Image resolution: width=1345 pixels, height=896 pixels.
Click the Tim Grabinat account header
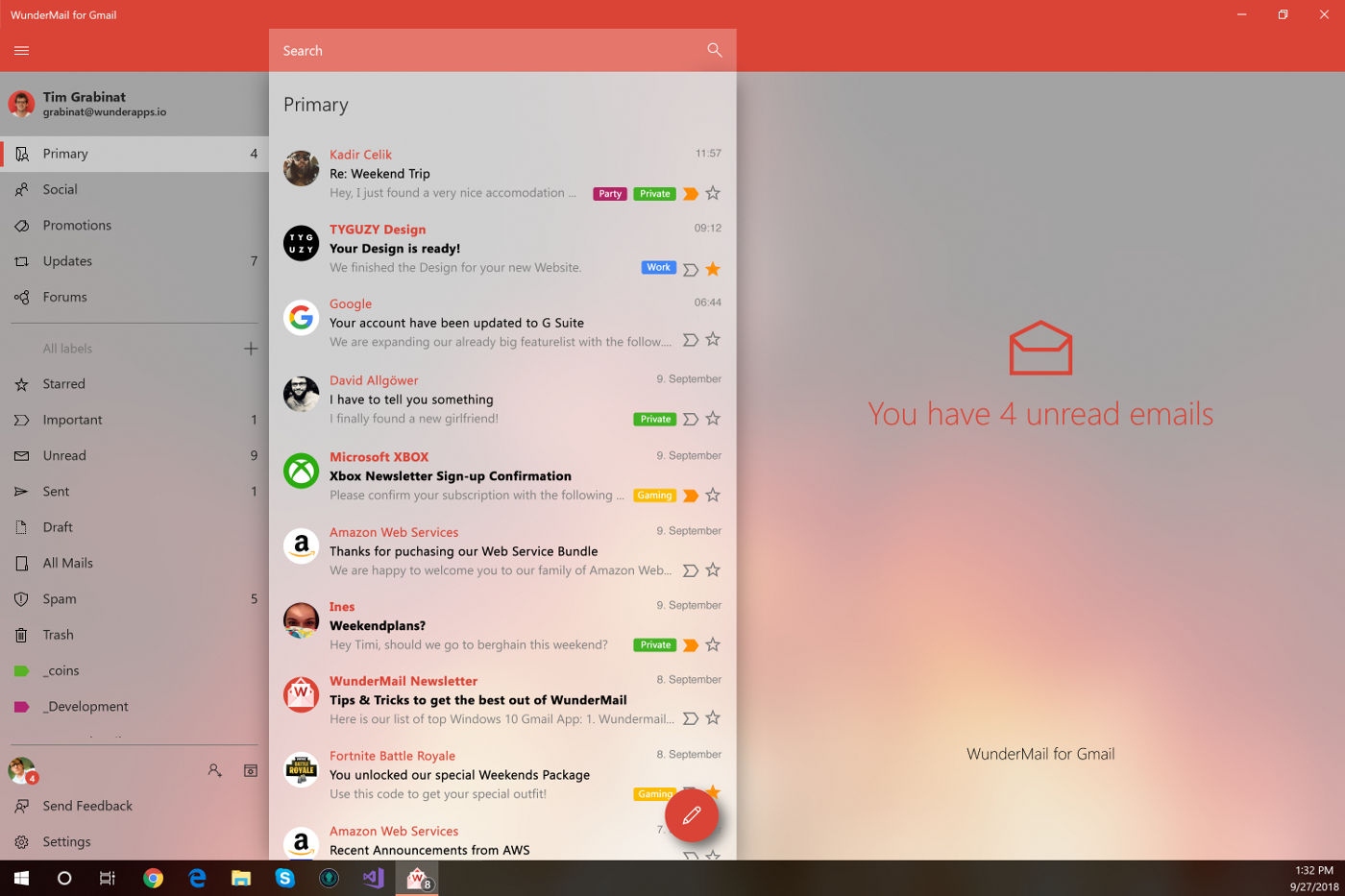click(134, 104)
